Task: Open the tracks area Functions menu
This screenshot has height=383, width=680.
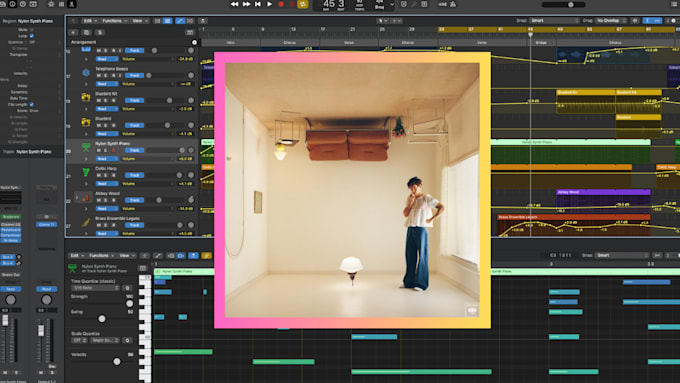Action: (114, 21)
